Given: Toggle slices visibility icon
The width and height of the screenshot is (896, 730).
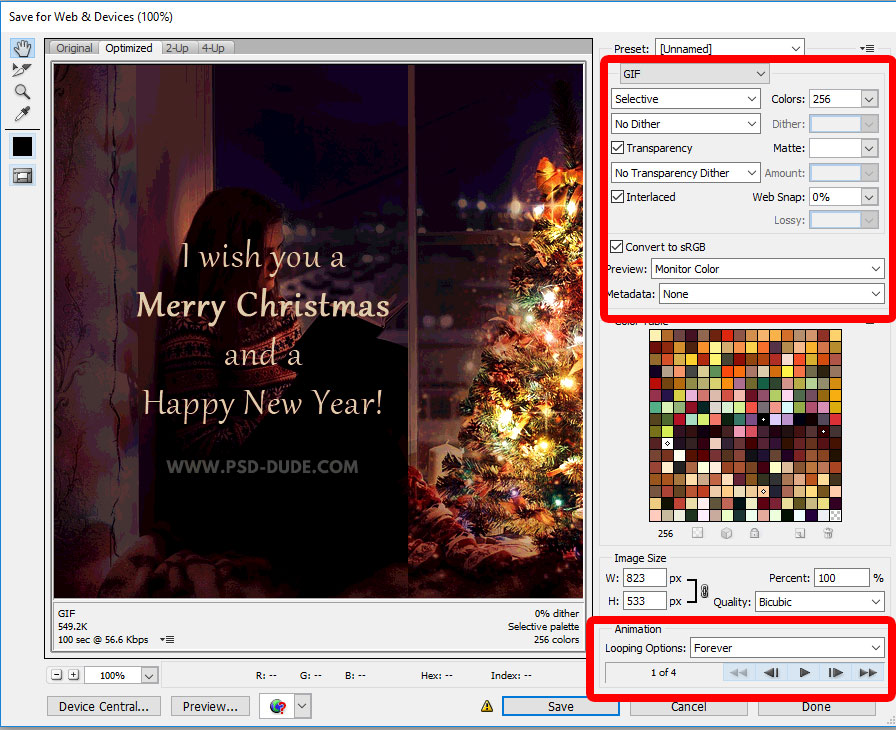Looking at the screenshot, I should [22, 175].
